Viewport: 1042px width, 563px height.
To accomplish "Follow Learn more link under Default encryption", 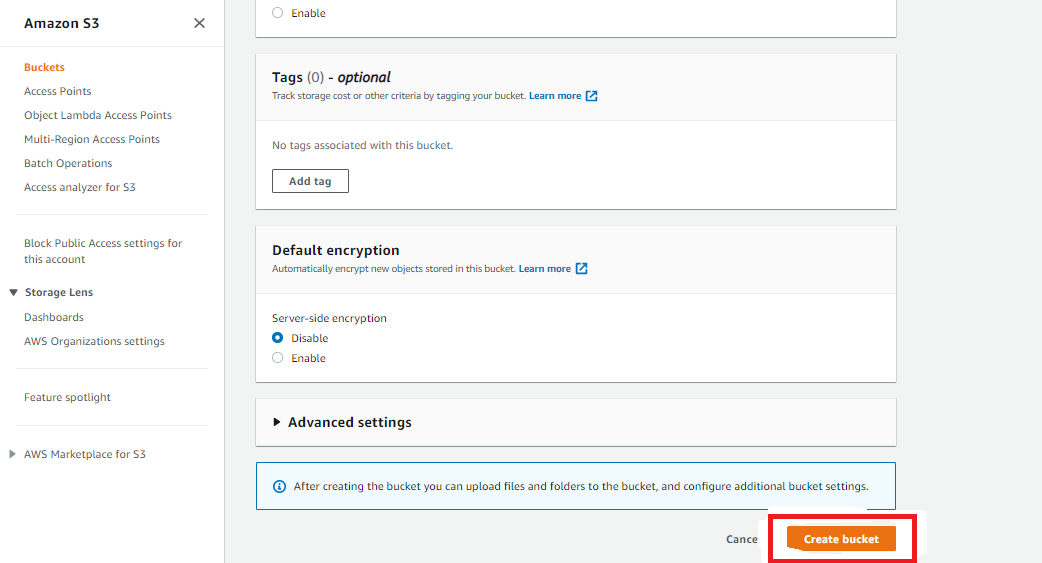I will tap(545, 269).
